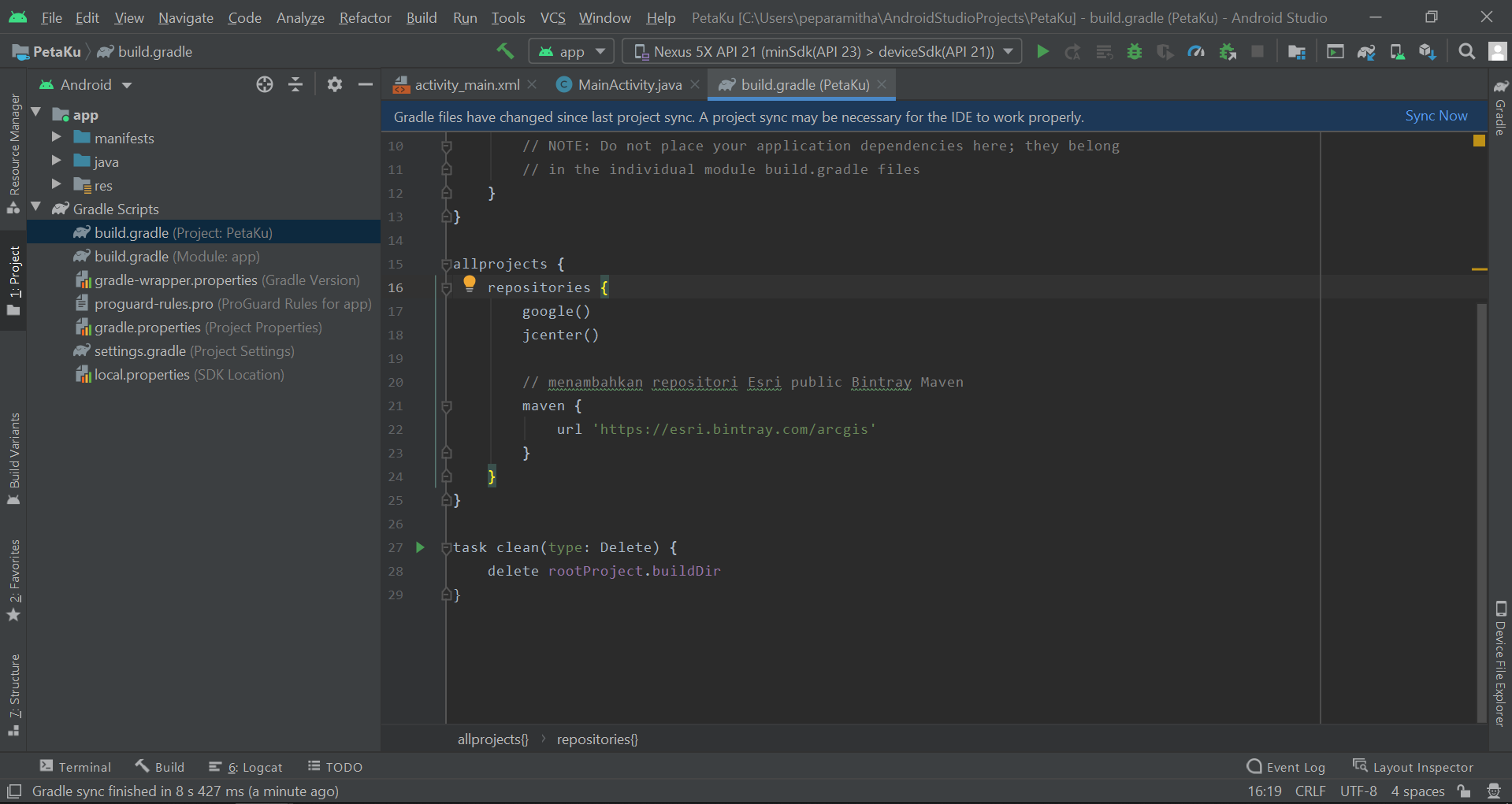1512x804 pixels.
Task: Close the build.gradle (PetaKu) tab
Action: pos(882,84)
